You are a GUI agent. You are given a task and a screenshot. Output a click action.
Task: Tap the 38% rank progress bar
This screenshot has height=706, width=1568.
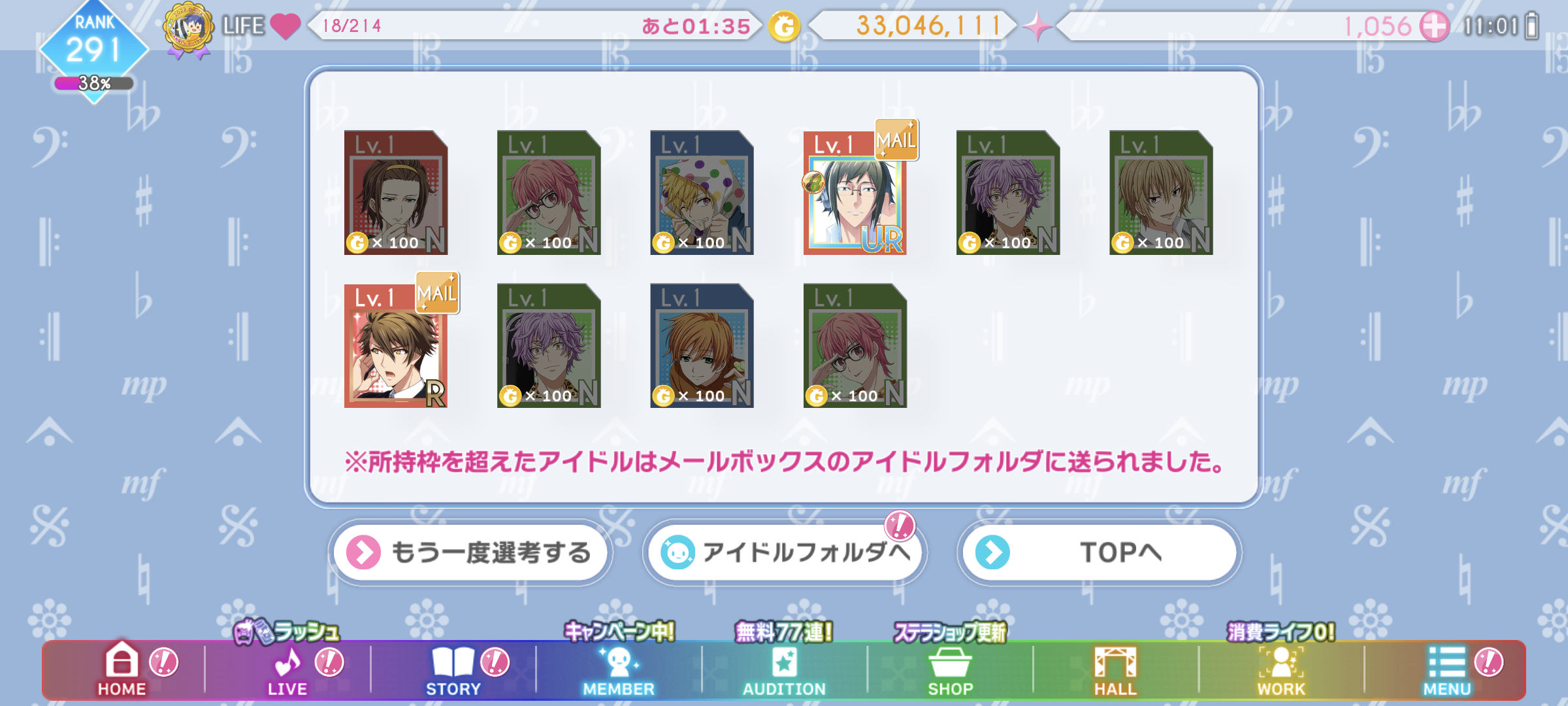[x=93, y=83]
